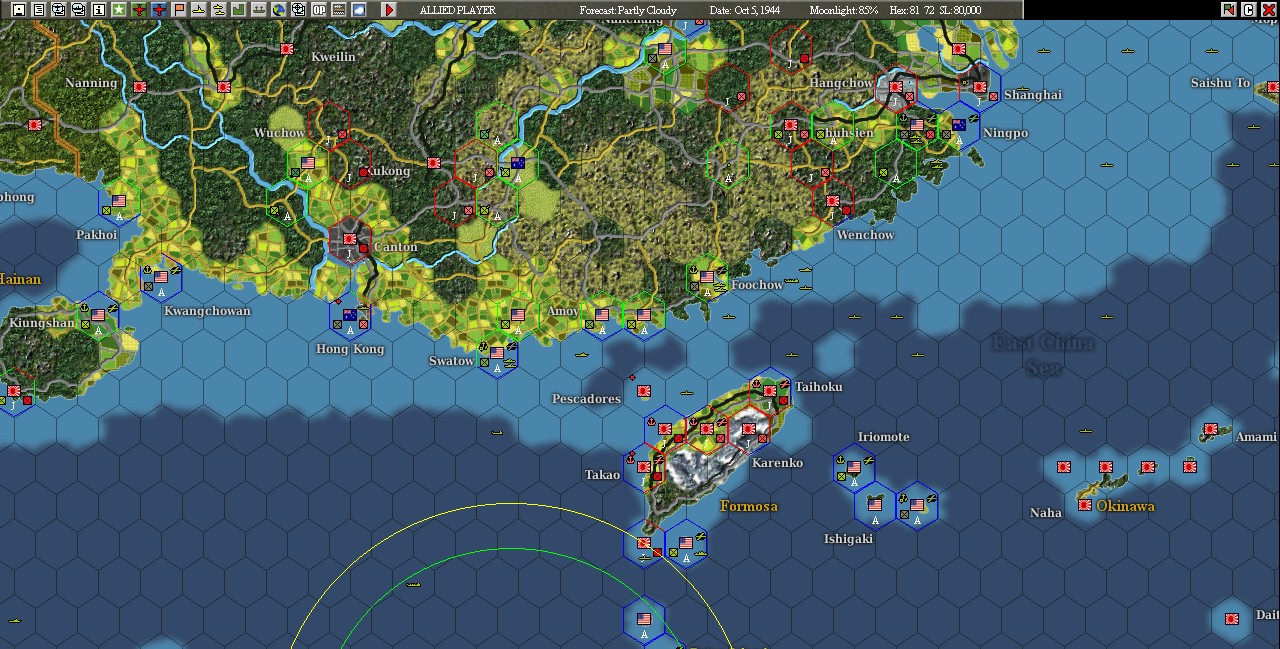The image size is (1280, 649).
Task: Select the US base at Foochow
Action: coord(707,278)
